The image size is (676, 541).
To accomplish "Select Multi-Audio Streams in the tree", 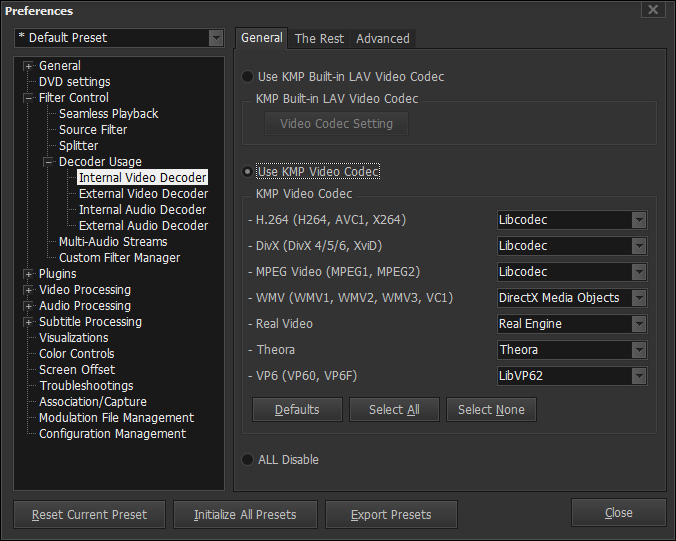I will pos(113,242).
